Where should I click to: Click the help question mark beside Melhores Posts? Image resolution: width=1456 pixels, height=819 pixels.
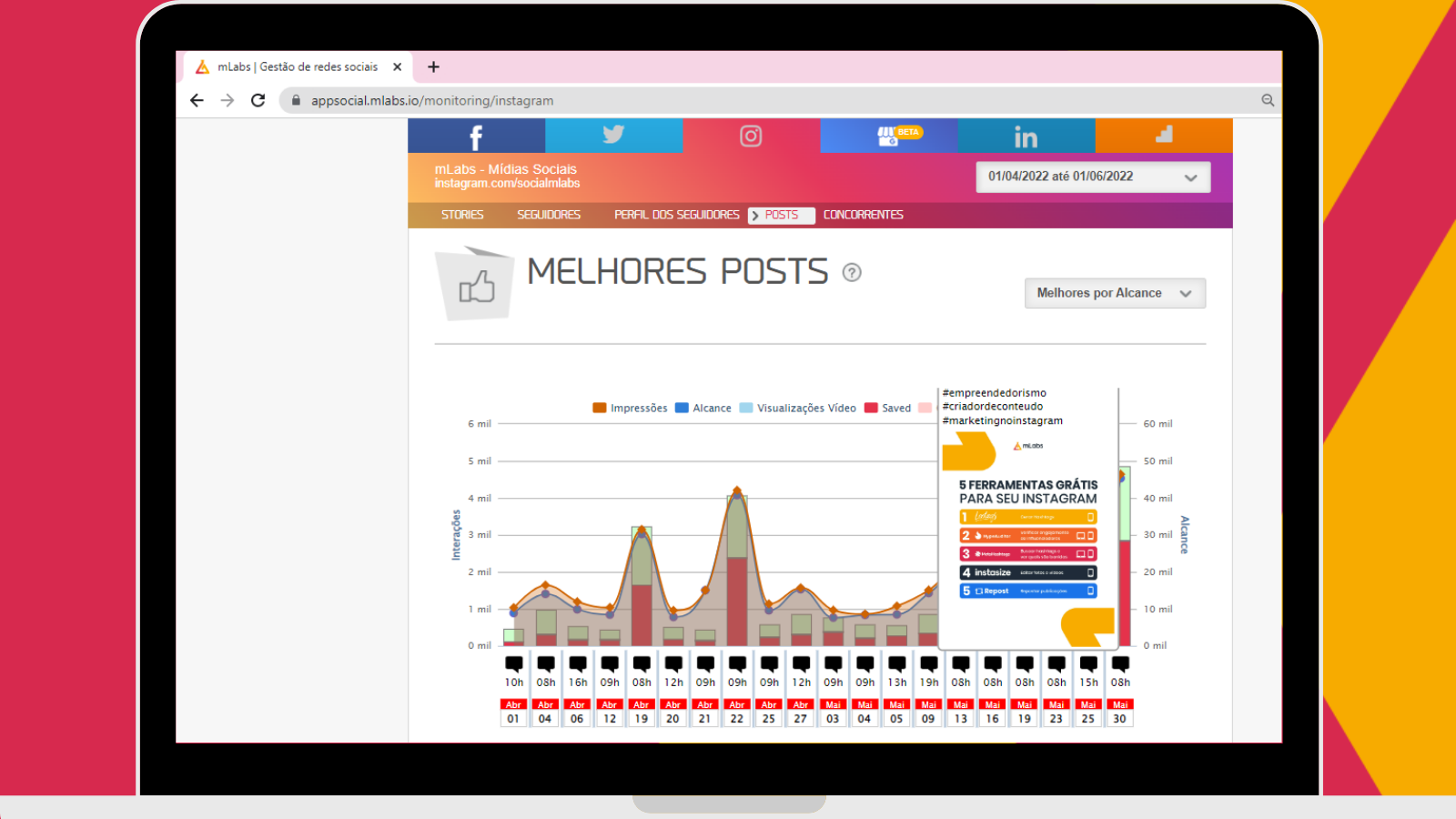852,271
